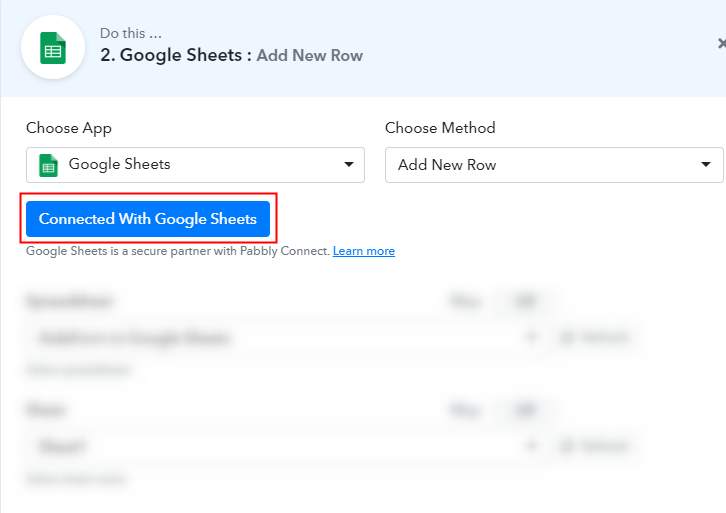Click the 'Choose App' label
Screen dimensions: 726x513
pos(69,128)
